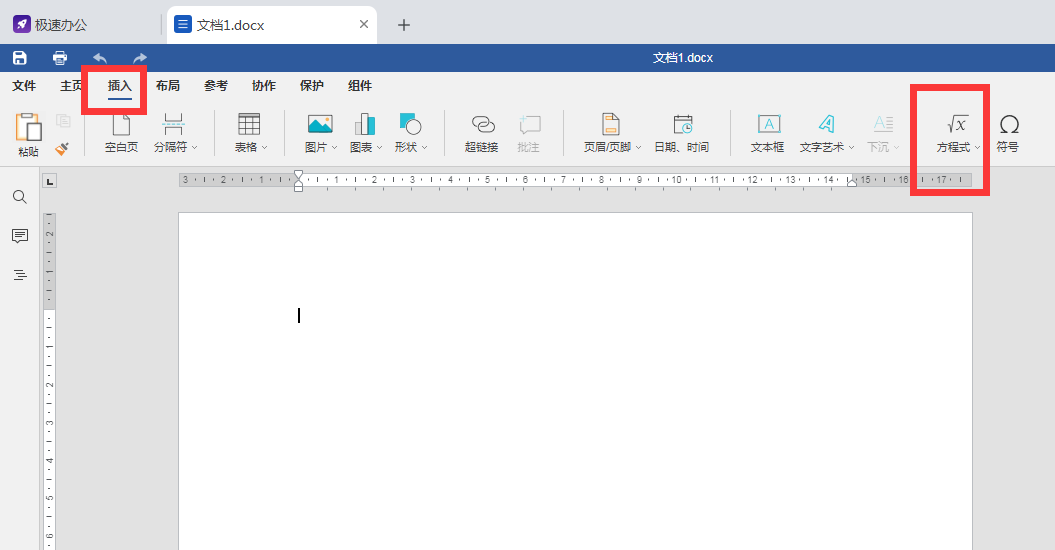Switch to the 保护 (Protection) tab
1055x550 pixels.
312,85
